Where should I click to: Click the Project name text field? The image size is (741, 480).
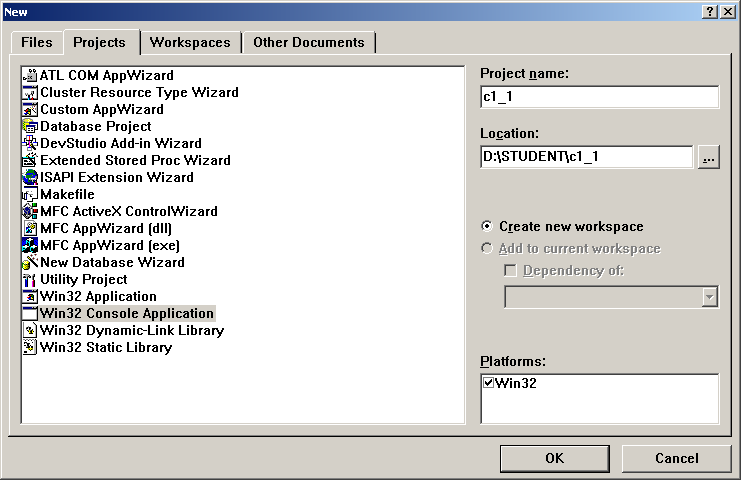click(599, 97)
